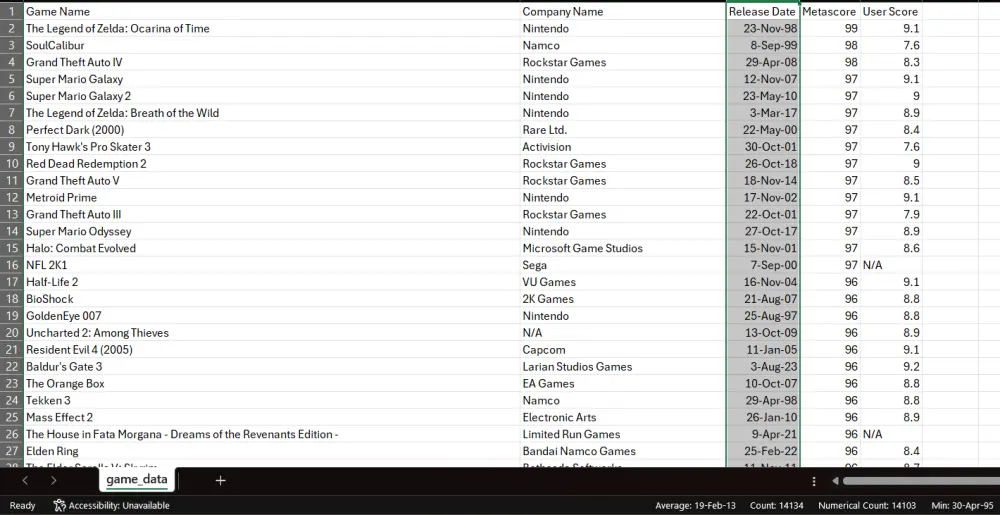Screen dimensions: 1000x515
Task: Select Uncharted 2's N/A company cell
Action: point(623,333)
